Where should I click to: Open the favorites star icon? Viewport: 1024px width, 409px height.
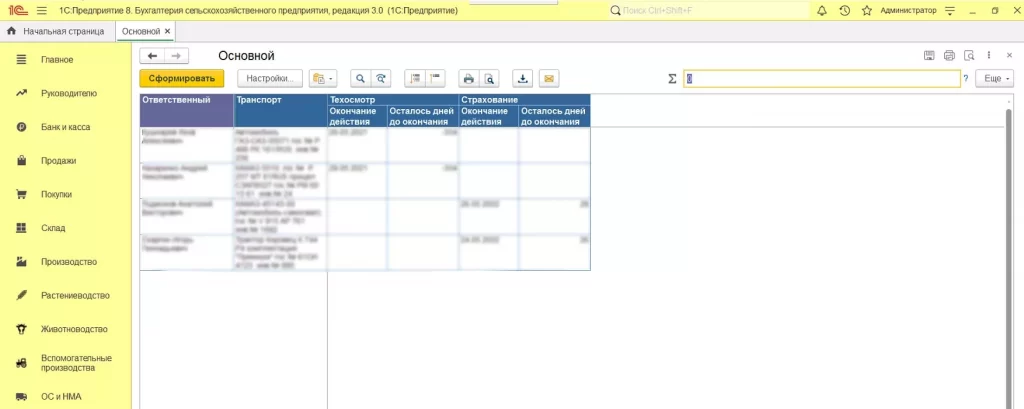point(867,11)
